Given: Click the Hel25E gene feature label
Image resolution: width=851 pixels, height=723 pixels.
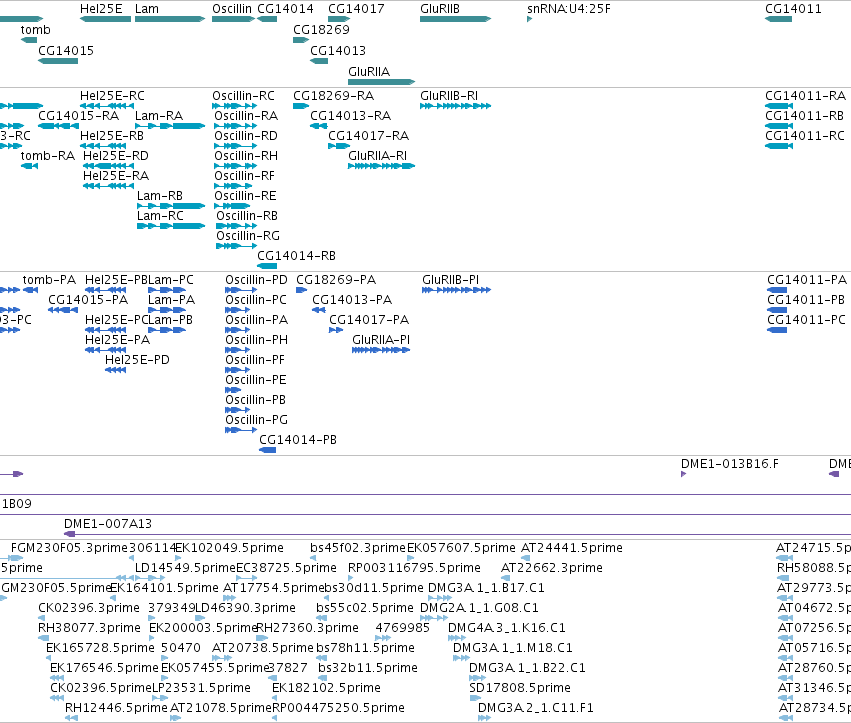Looking at the screenshot, I should [x=101, y=9].
